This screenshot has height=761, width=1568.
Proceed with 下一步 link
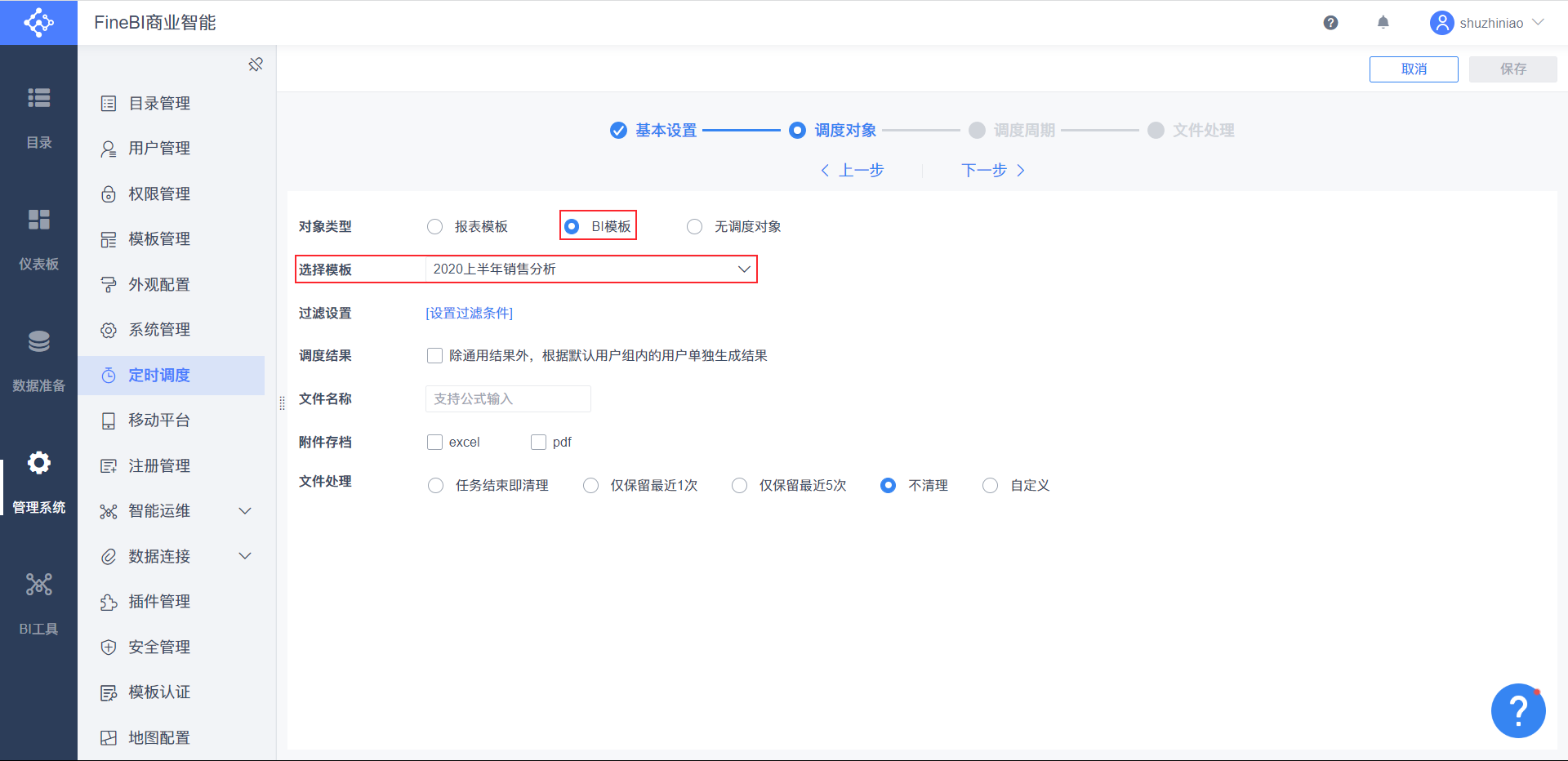click(x=993, y=170)
